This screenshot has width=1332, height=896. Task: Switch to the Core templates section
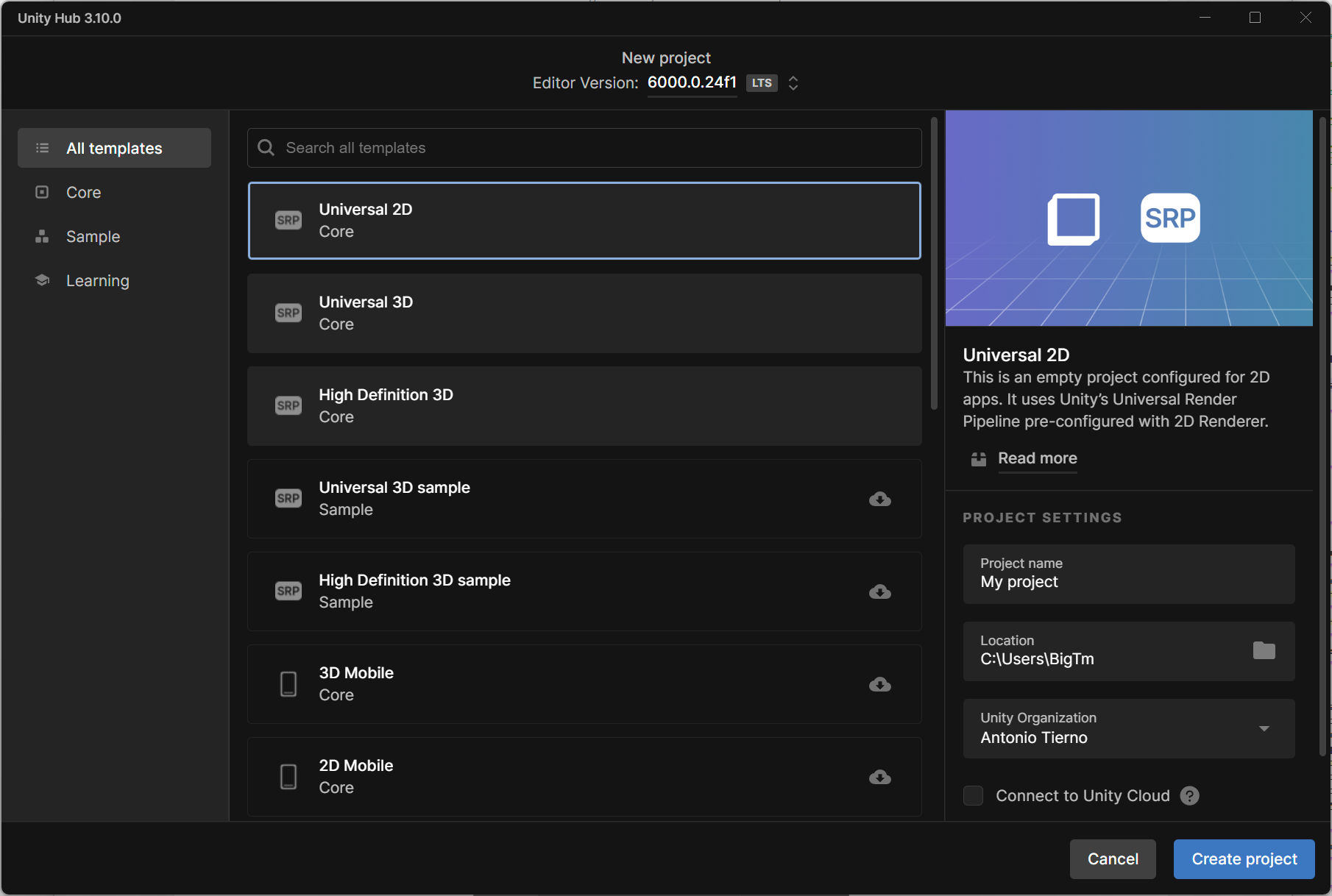[x=84, y=192]
